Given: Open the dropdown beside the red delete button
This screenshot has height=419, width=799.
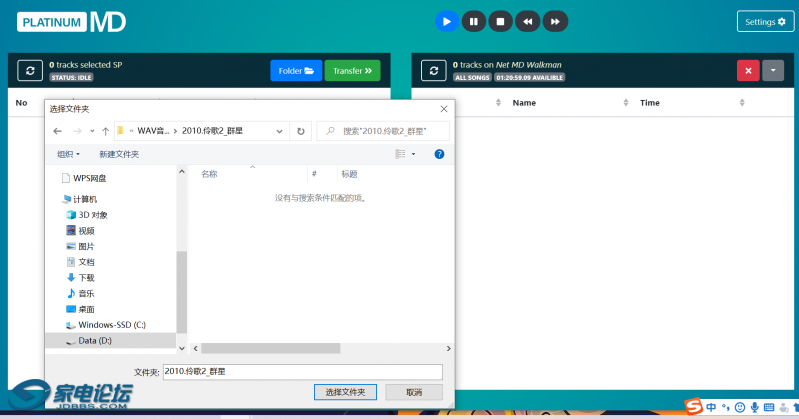Looking at the screenshot, I should click(773, 71).
